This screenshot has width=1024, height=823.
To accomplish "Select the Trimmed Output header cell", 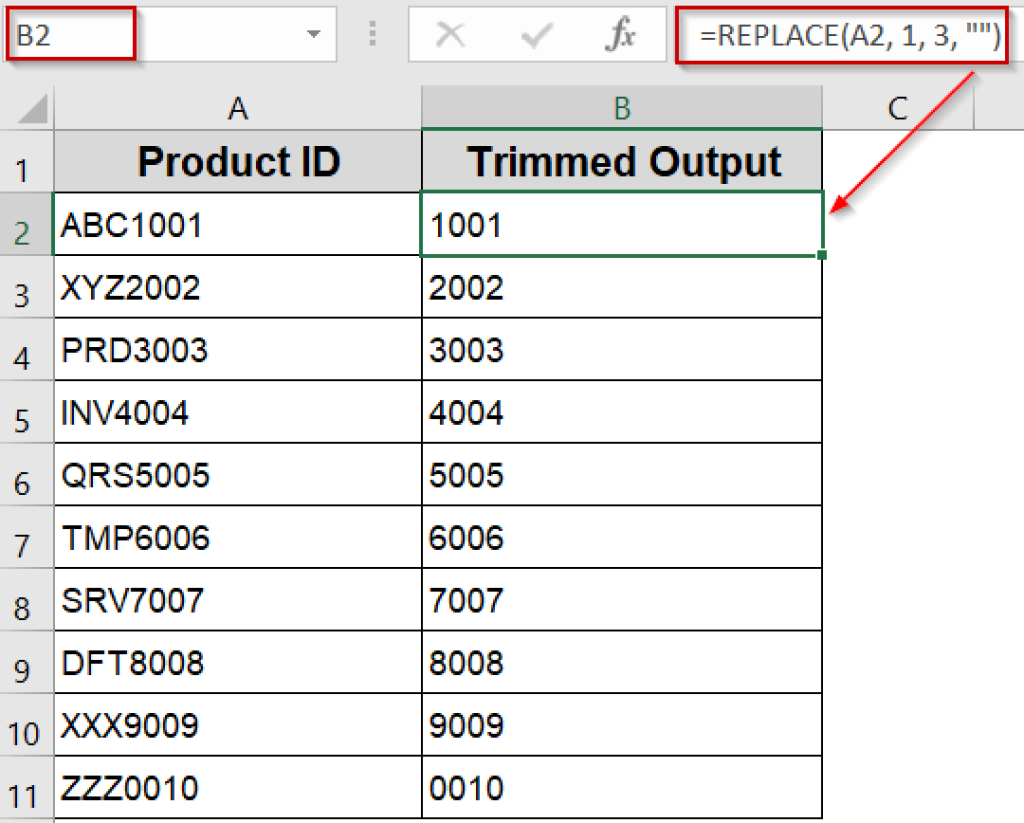I will click(622, 161).
